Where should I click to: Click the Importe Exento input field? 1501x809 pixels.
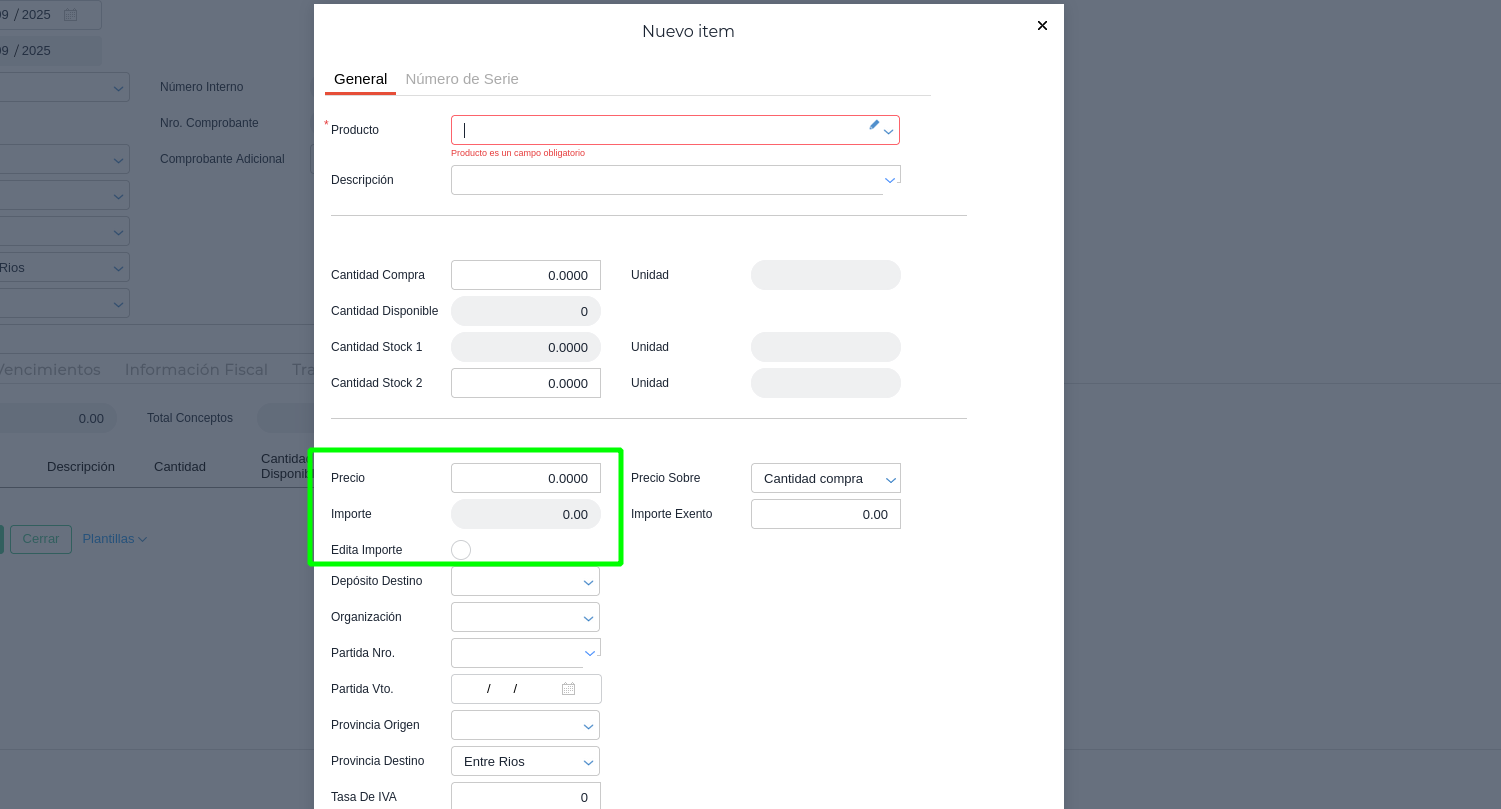[x=825, y=515]
